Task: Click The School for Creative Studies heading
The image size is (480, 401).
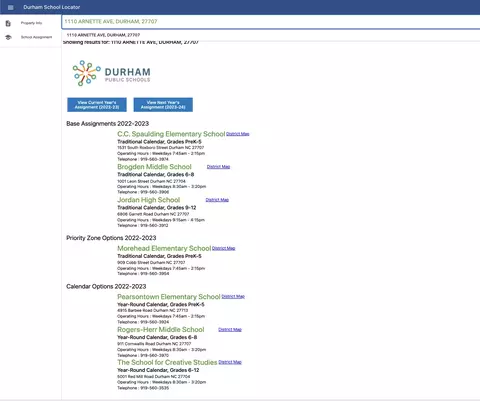Action: pos(167,362)
